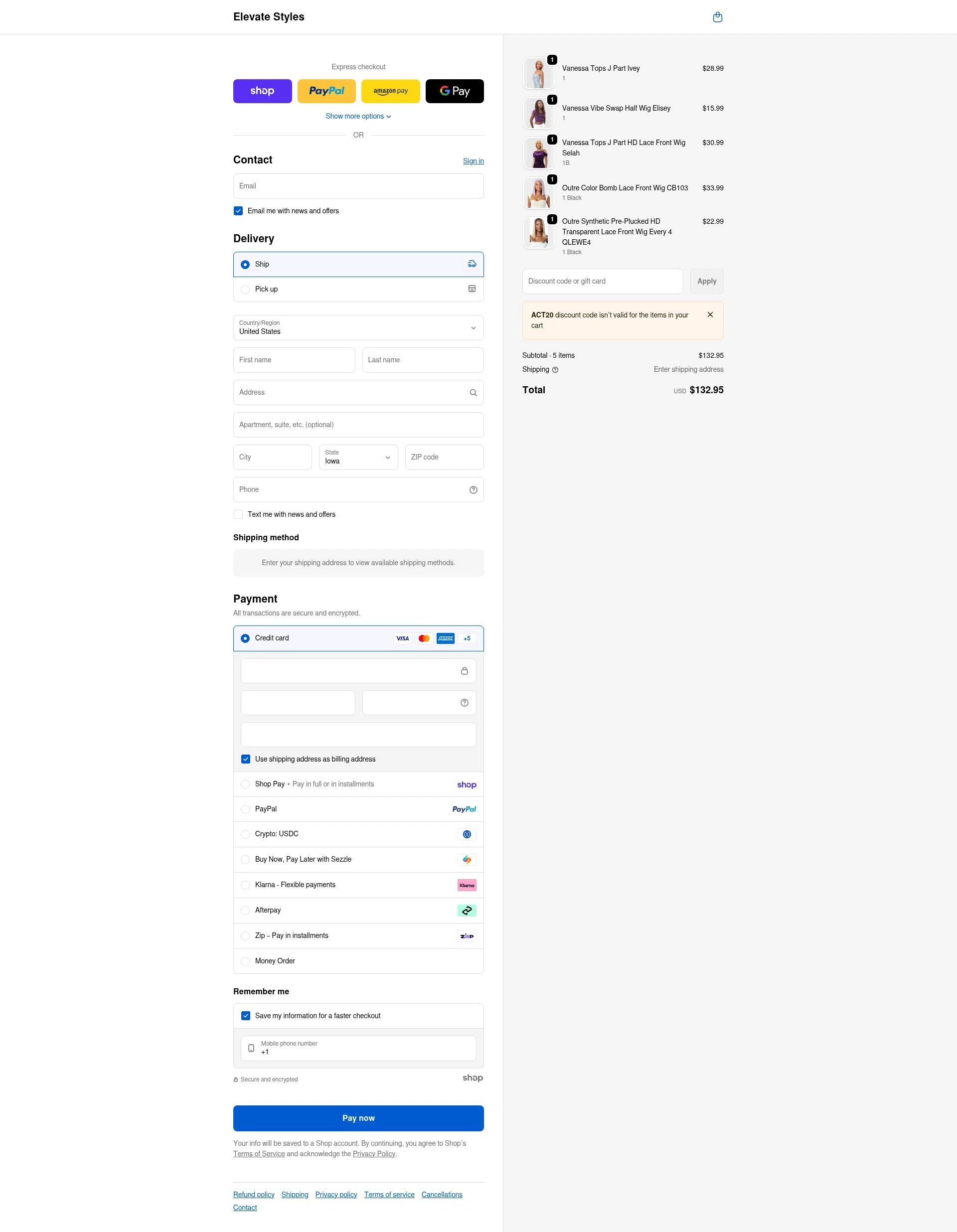Screen dimensions: 957x1232
Task: Open the Country/Region dropdown
Action: coord(358,328)
